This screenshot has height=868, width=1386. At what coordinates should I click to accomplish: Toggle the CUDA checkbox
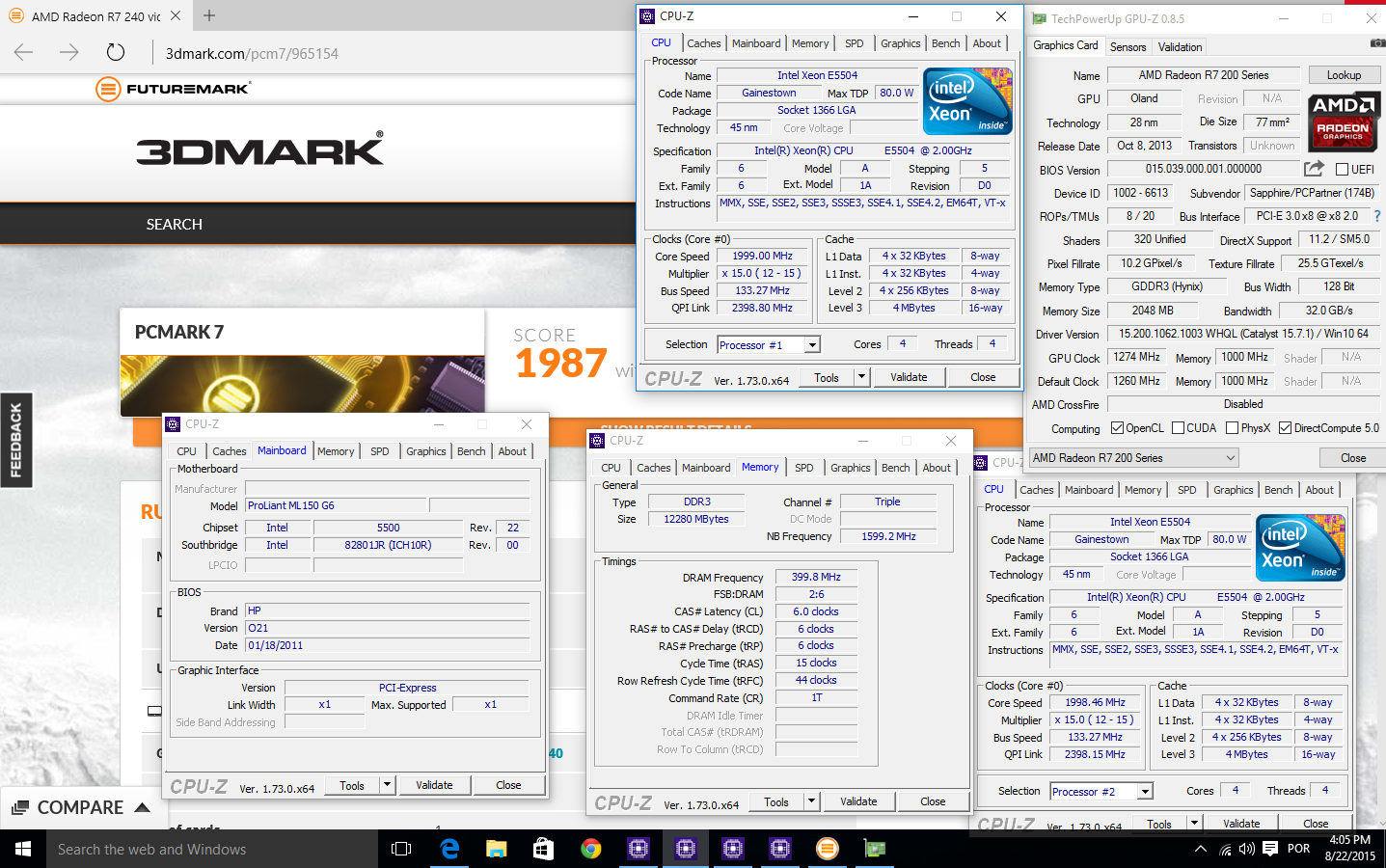pos(1178,428)
